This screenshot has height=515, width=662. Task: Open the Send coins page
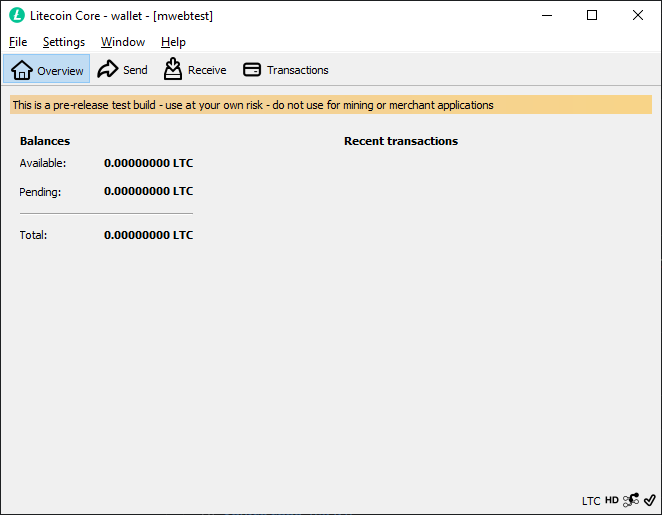(x=122, y=70)
